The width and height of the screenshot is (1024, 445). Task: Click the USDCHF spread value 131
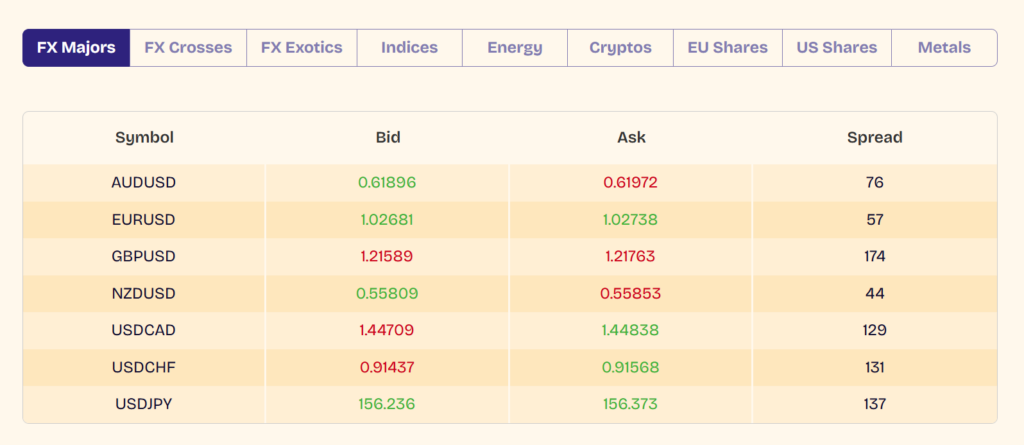pos(874,367)
